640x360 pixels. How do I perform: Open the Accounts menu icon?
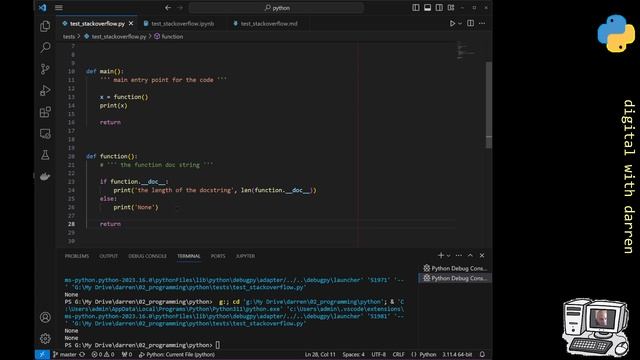click(x=45, y=317)
